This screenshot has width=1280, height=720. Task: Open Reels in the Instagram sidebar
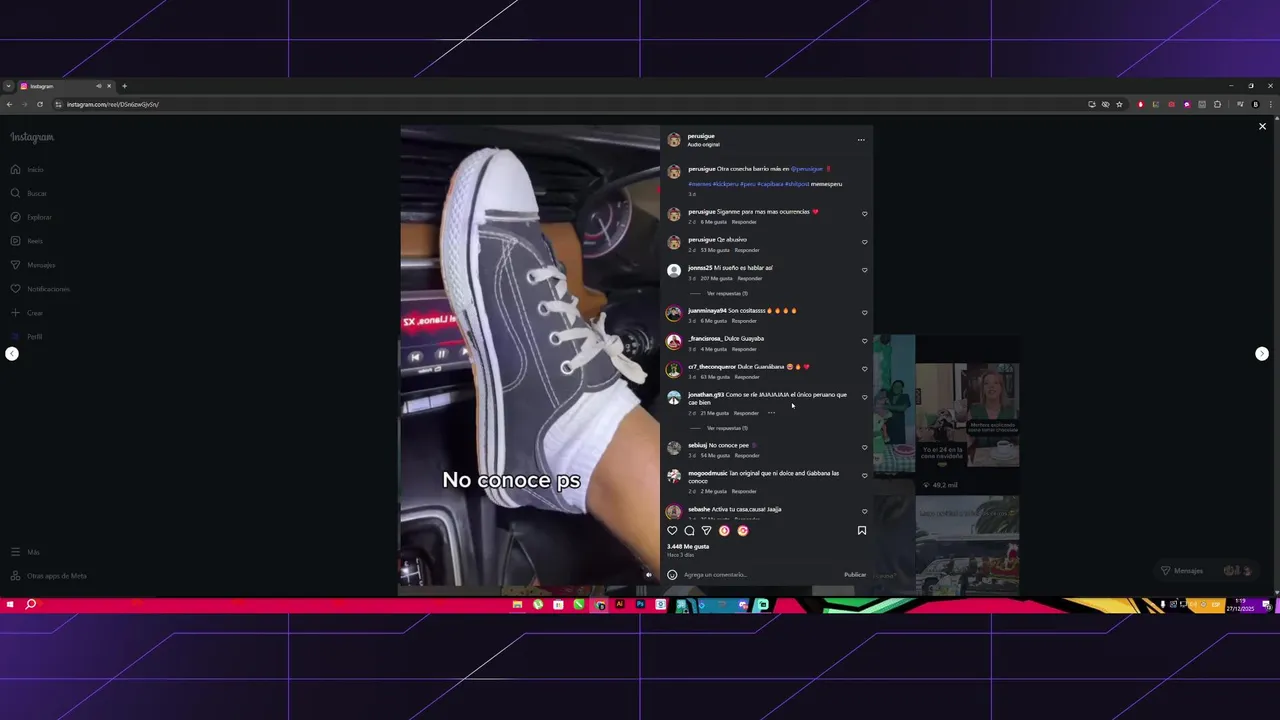pos(27,241)
